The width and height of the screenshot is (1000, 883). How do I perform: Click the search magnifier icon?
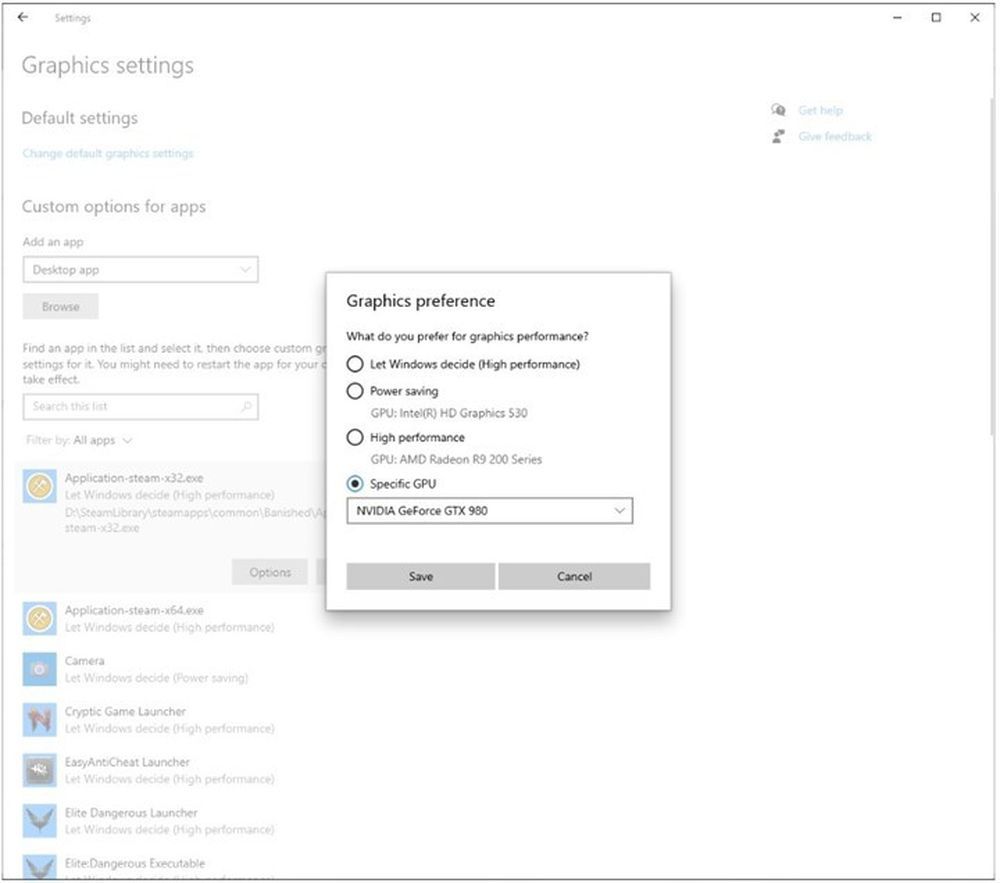click(246, 406)
